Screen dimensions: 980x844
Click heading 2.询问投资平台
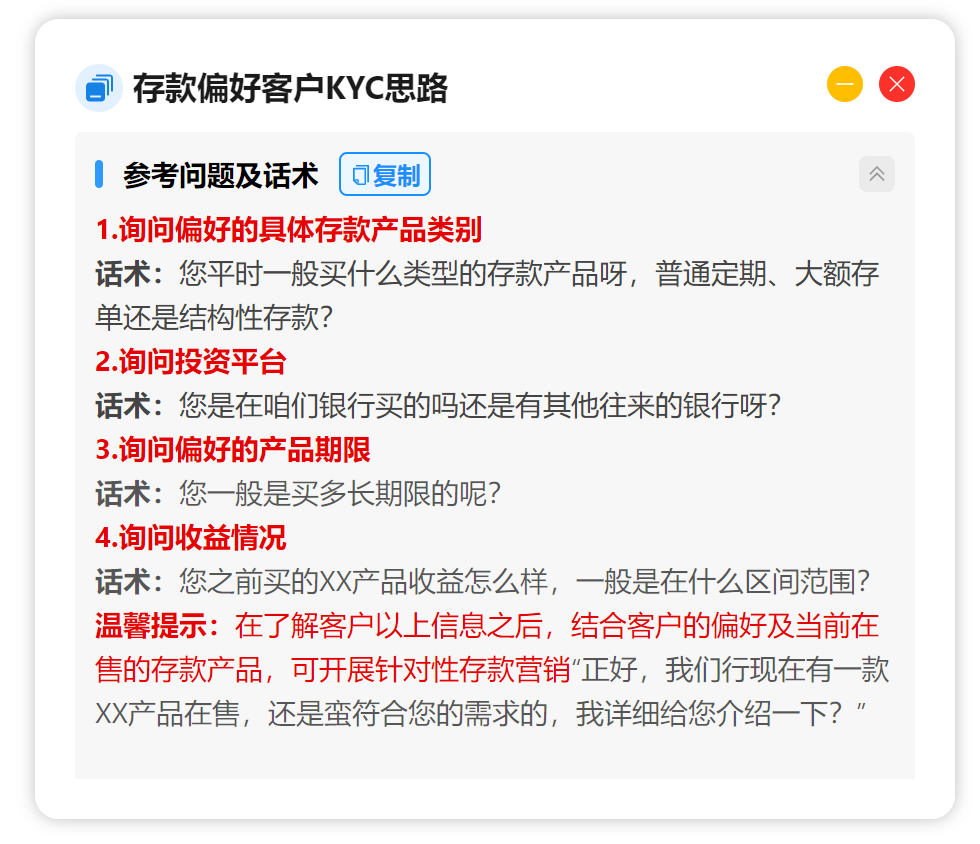click(191, 361)
